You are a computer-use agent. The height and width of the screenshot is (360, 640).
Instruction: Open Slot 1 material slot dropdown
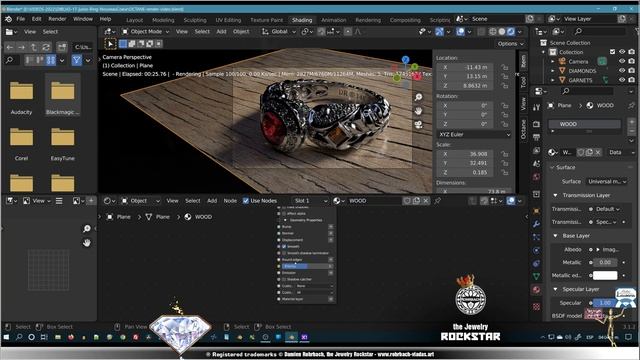(311, 201)
